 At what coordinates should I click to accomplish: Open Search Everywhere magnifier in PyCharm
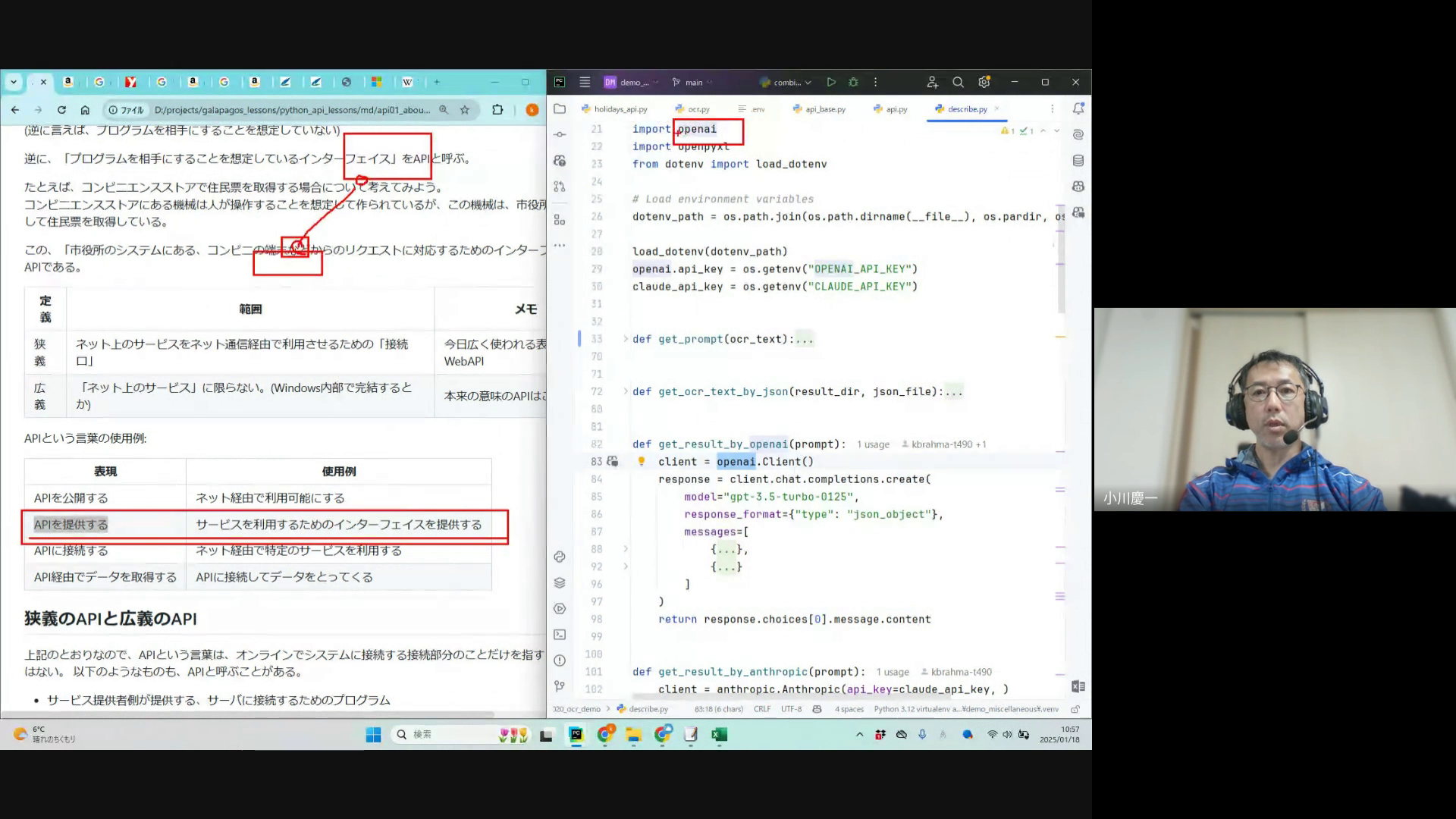[x=958, y=82]
